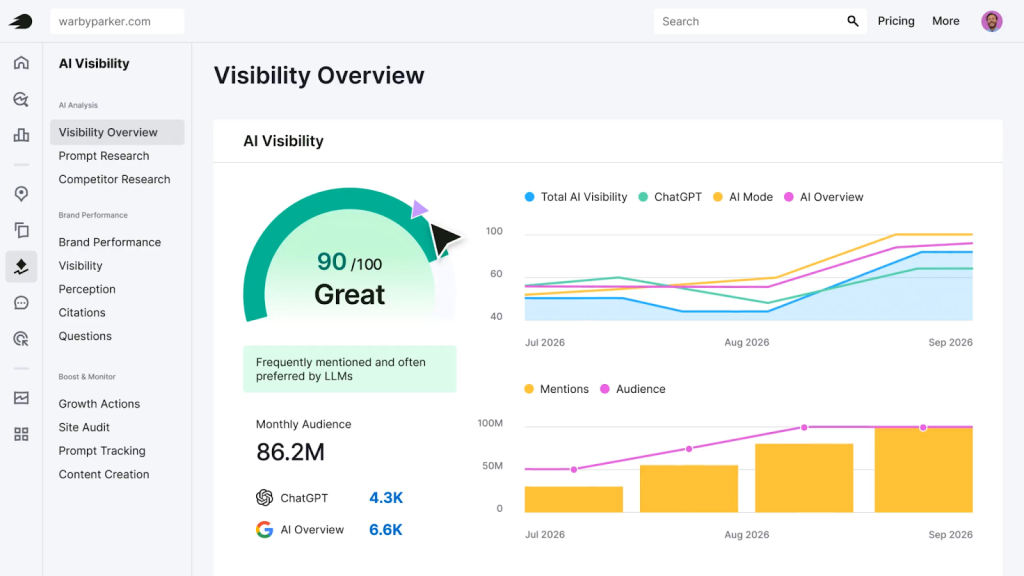Open Competitor Research
The image size is (1024, 576).
tap(114, 179)
